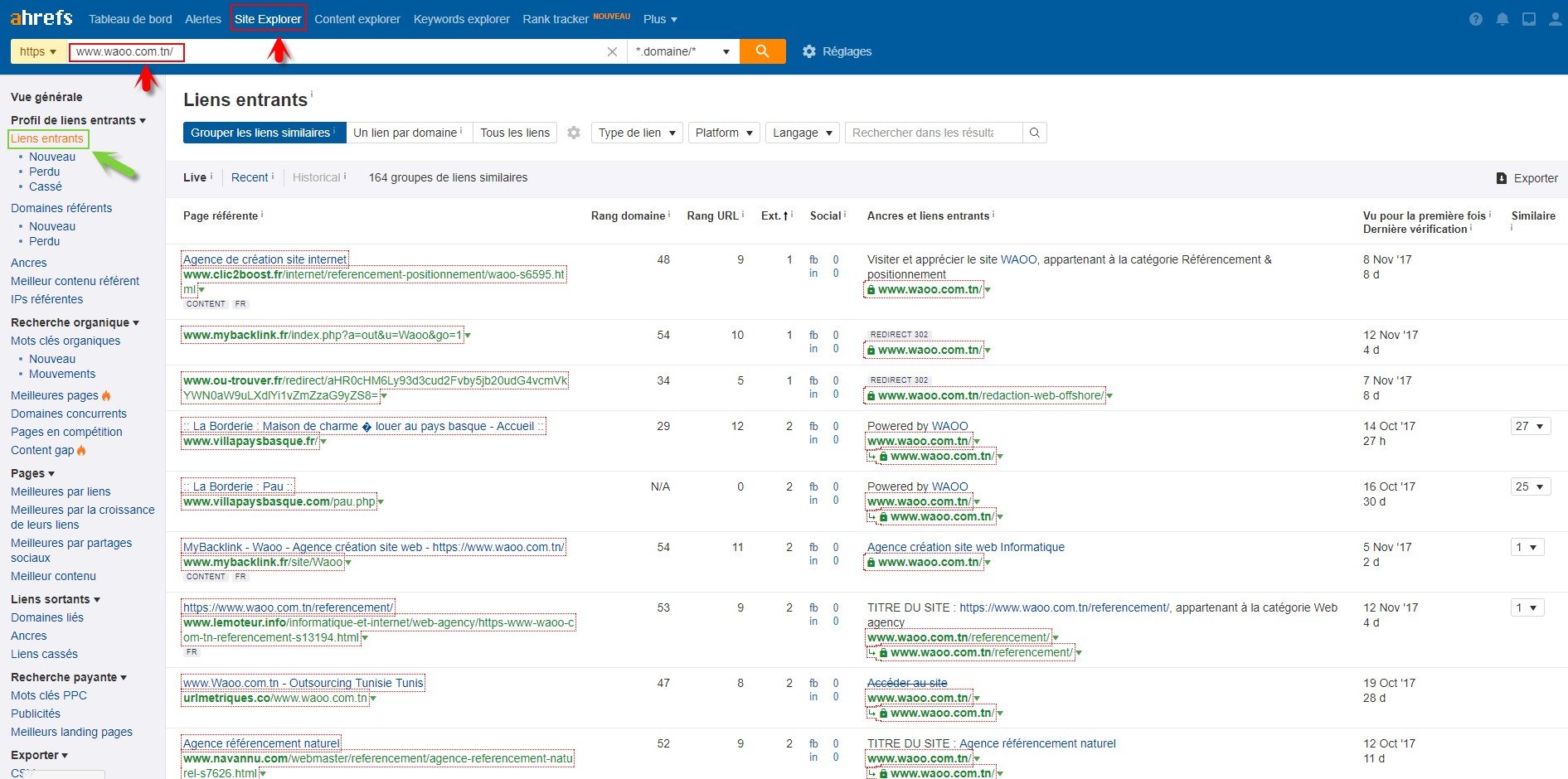This screenshot has width=1568, height=779.
Task: Click the gear icon beside Tous les liens
Action: [x=574, y=133]
